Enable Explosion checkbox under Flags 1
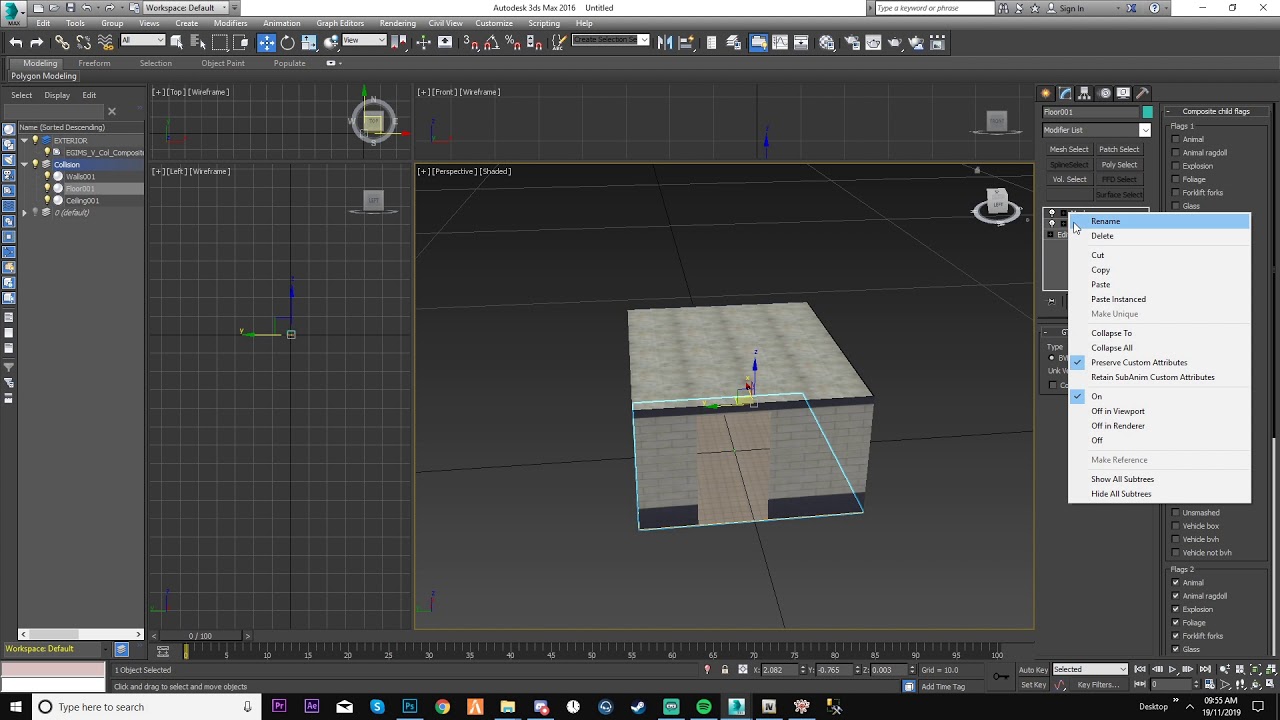Viewport: 1280px width, 720px height. (1176, 166)
